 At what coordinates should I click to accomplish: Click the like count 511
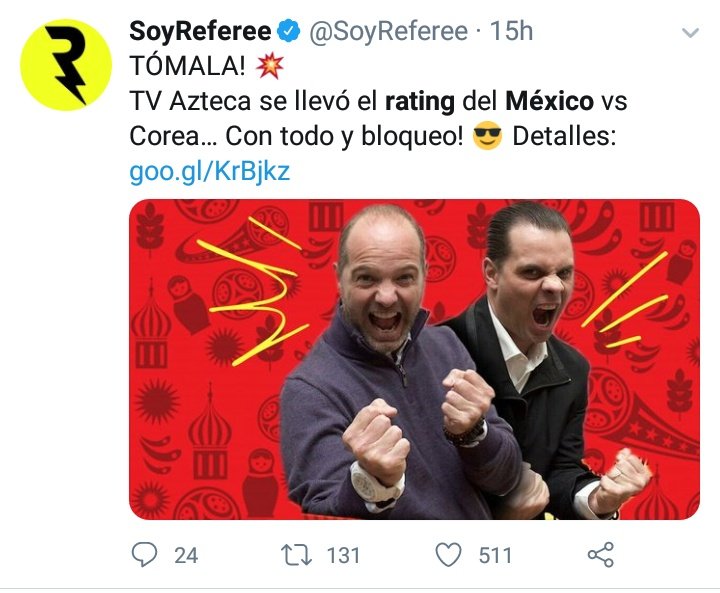495,555
